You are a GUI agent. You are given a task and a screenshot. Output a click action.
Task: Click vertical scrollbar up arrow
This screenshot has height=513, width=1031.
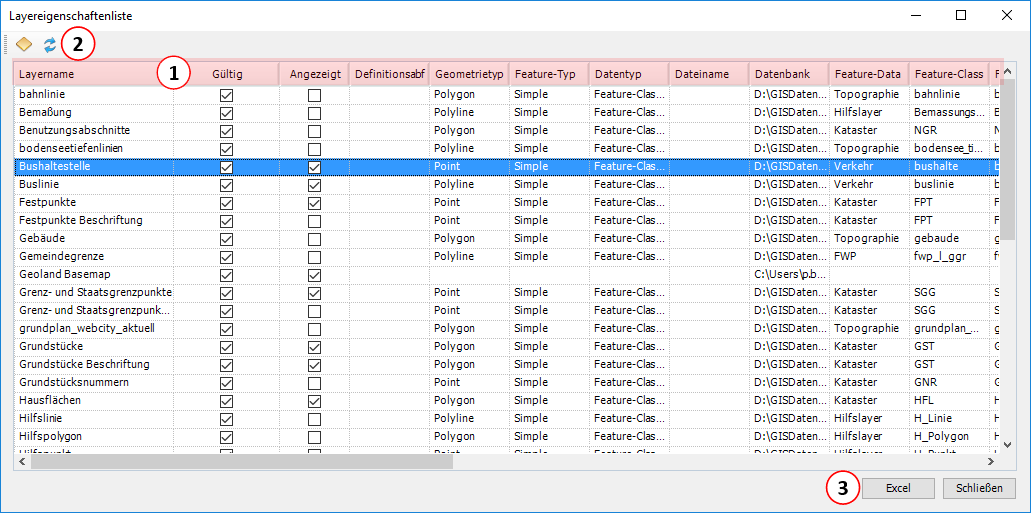[1008, 74]
